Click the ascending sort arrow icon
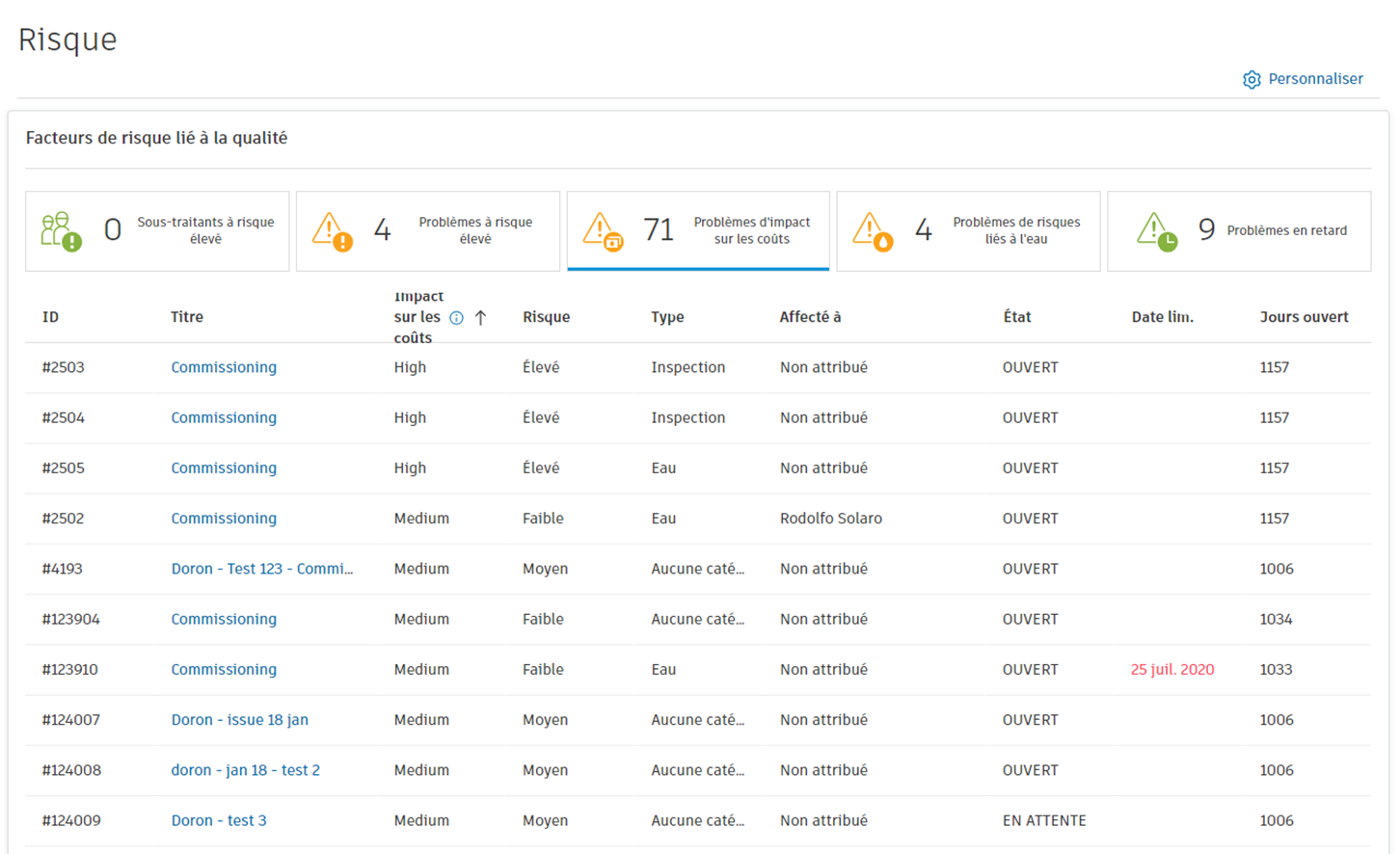 (x=480, y=318)
